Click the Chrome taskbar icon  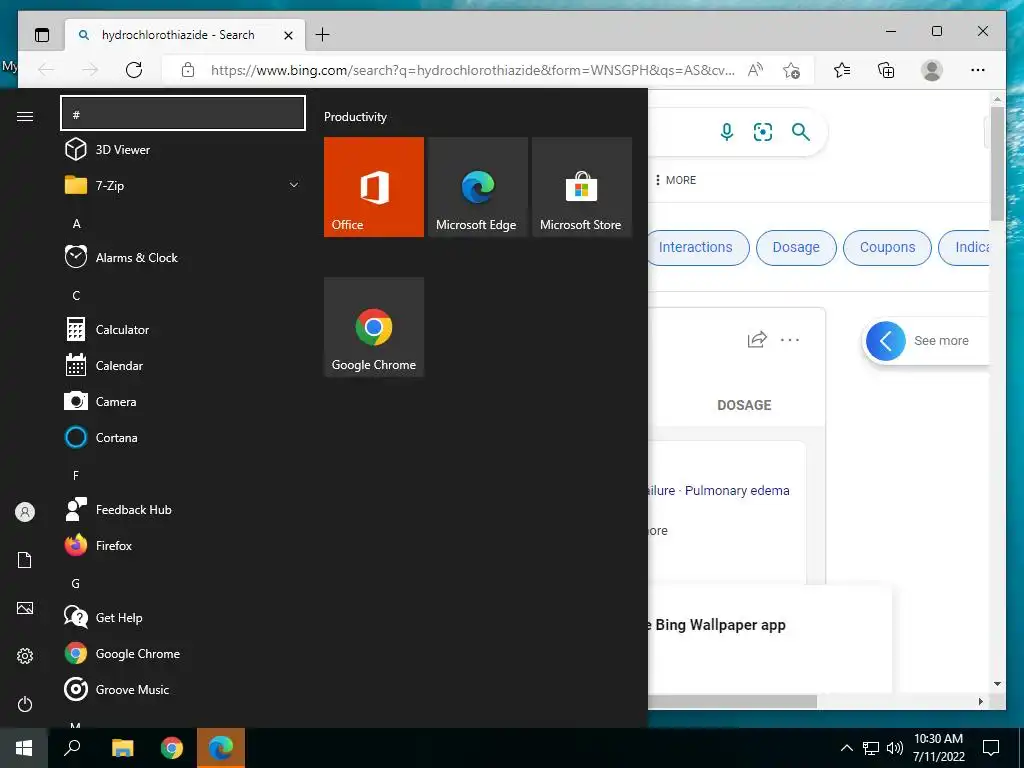coord(172,748)
